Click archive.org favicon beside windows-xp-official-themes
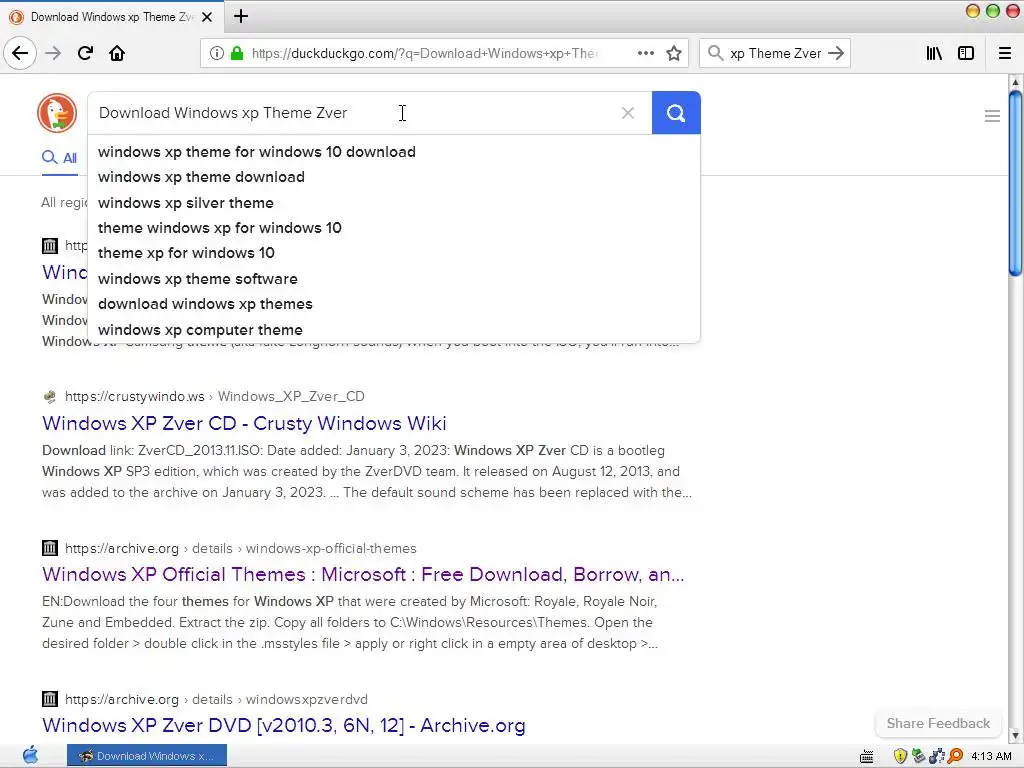The height and width of the screenshot is (768, 1024). (x=50, y=548)
